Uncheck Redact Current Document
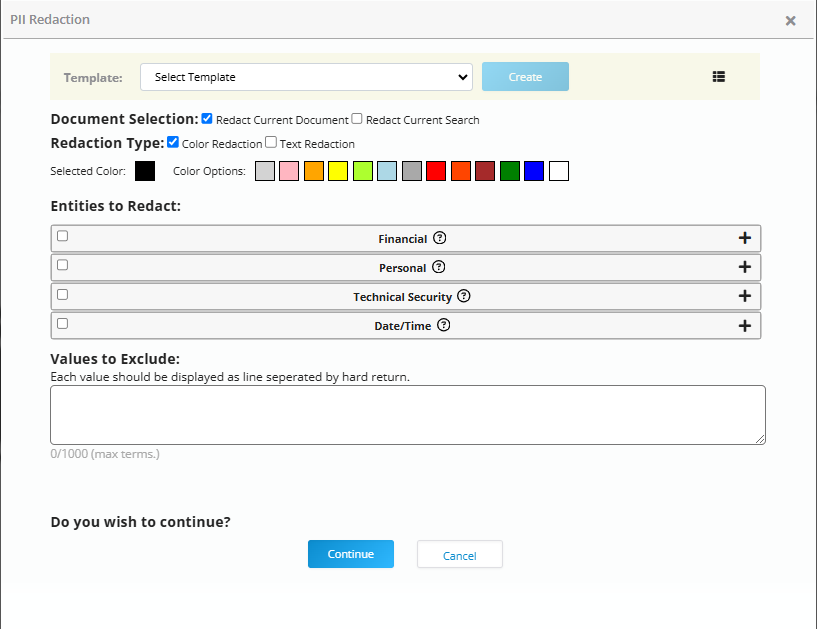 pos(206,118)
